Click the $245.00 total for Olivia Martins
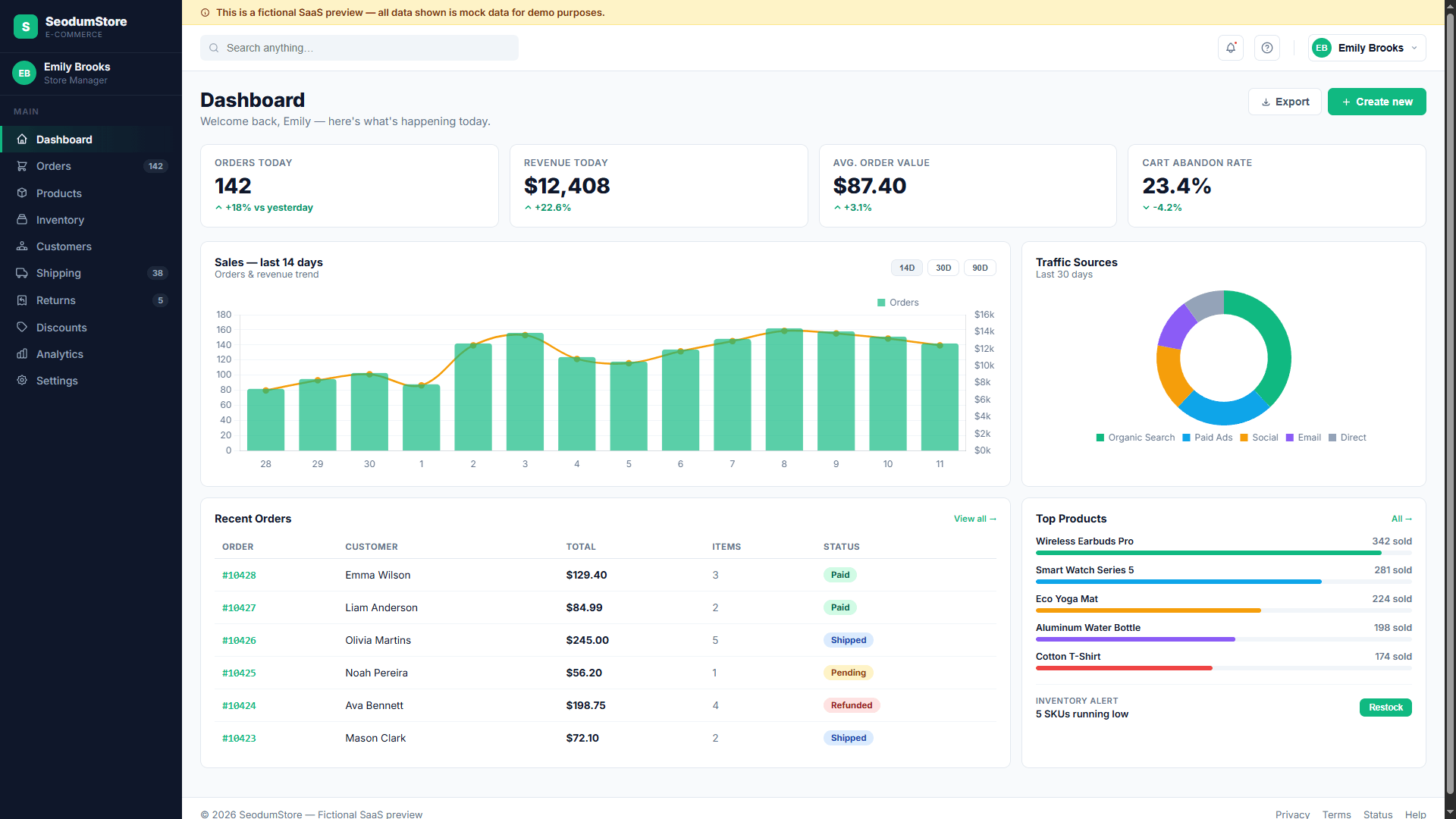 point(587,640)
